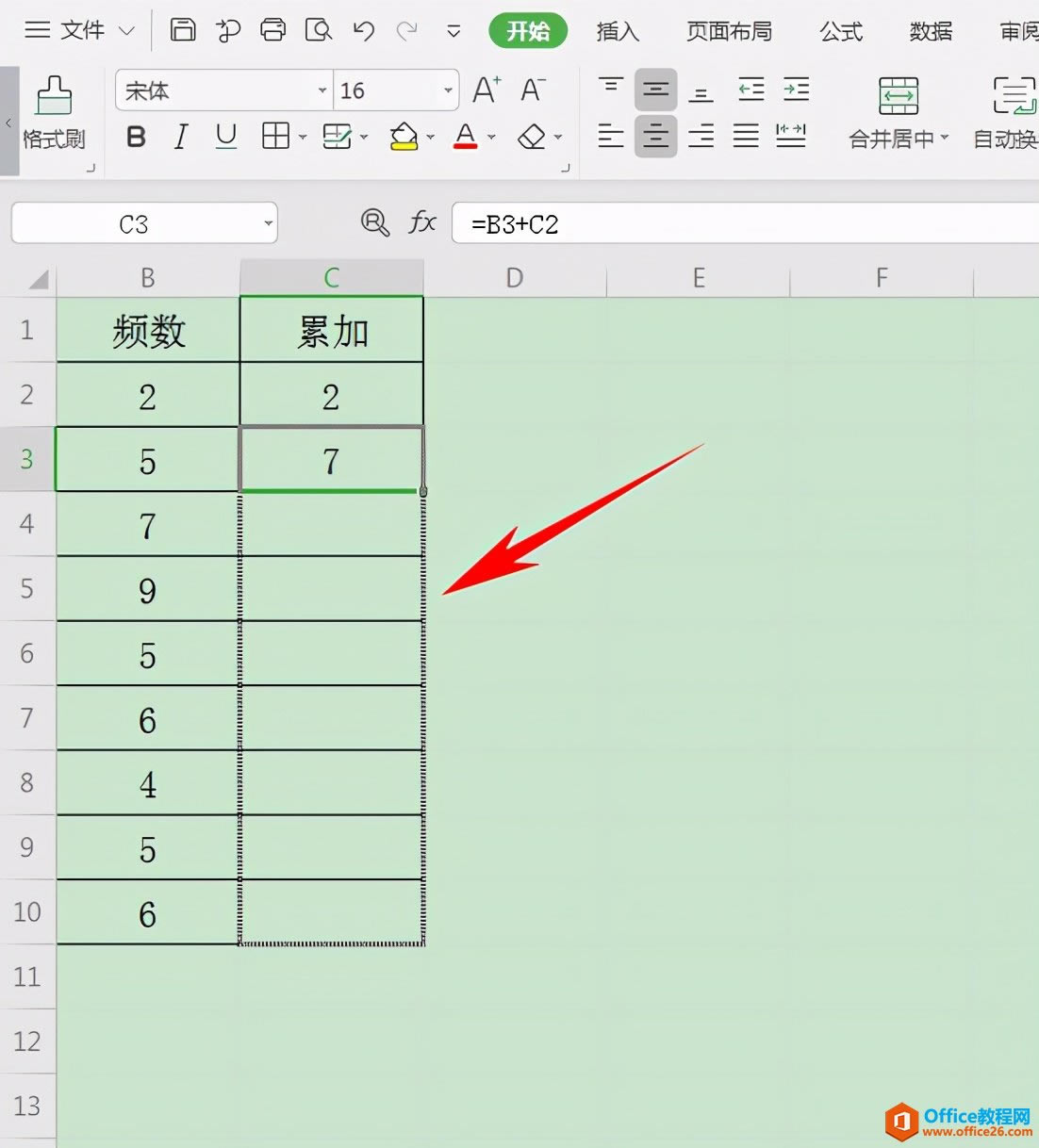Toggle Bold formatting

(x=136, y=138)
